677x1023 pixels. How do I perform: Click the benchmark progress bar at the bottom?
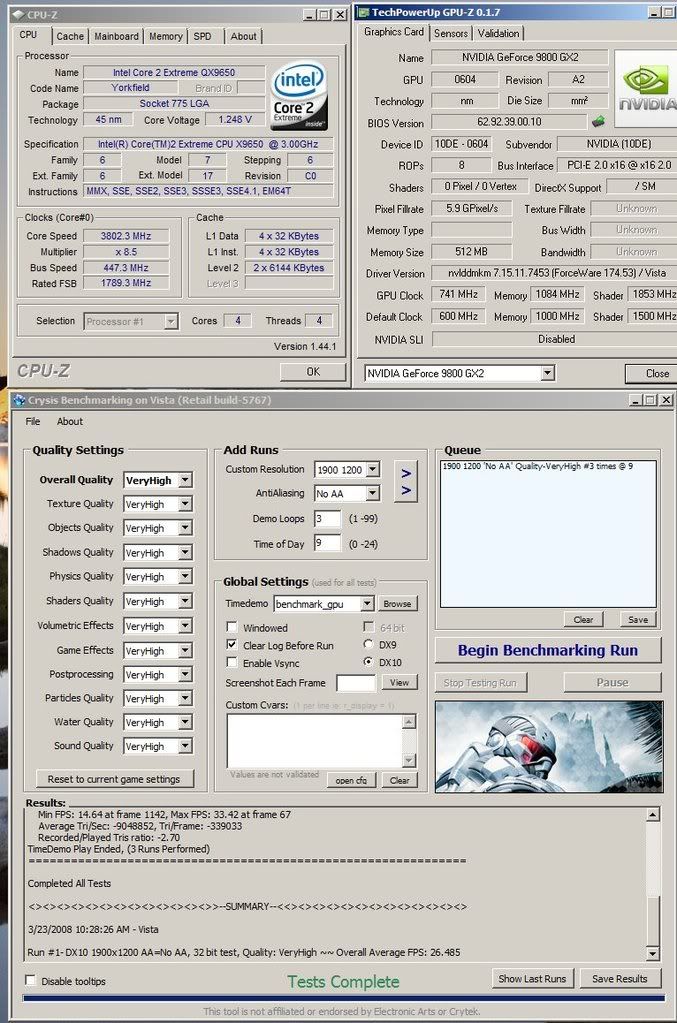[x=344, y=998]
